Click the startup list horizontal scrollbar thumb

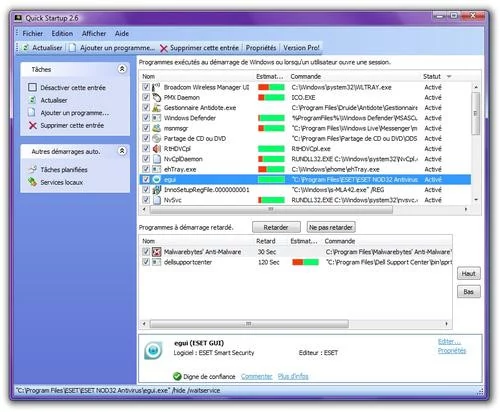271,209
